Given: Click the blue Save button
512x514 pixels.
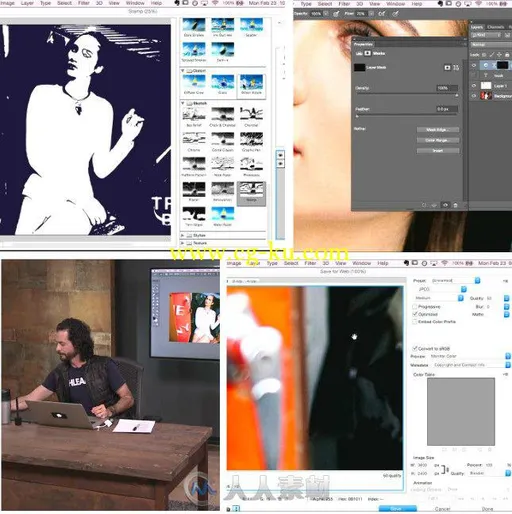Looking at the screenshot, I should coord(397,509).
